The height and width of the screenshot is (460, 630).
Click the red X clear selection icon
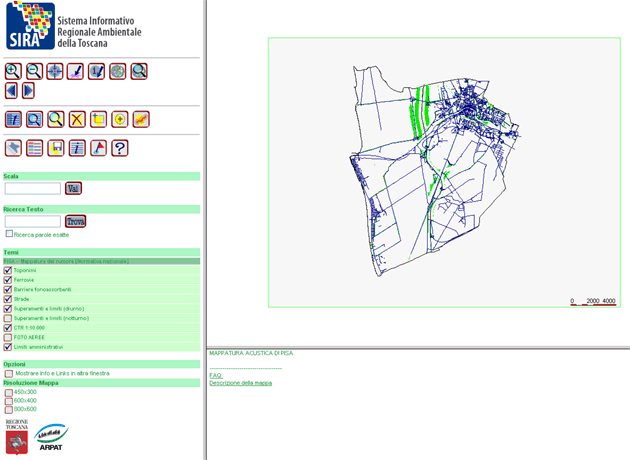coord(77,120)
